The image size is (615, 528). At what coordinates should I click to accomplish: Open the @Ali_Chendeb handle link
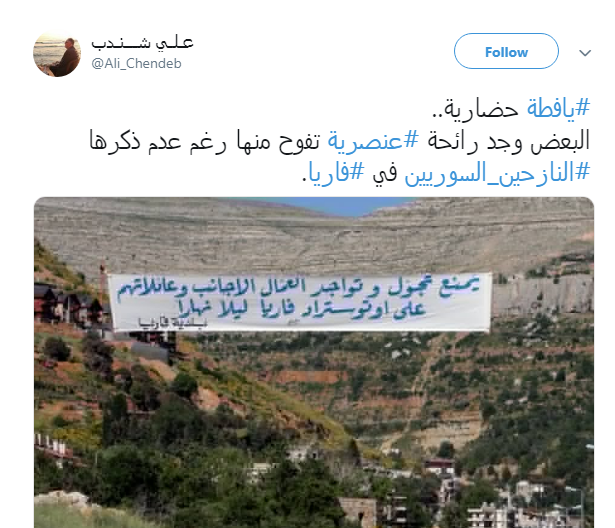(x=136, y=64)
